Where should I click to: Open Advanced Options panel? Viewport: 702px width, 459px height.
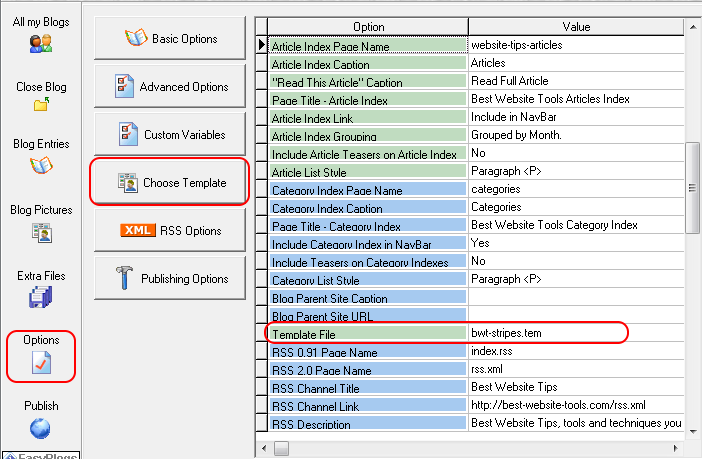click(x=169, y=87)
